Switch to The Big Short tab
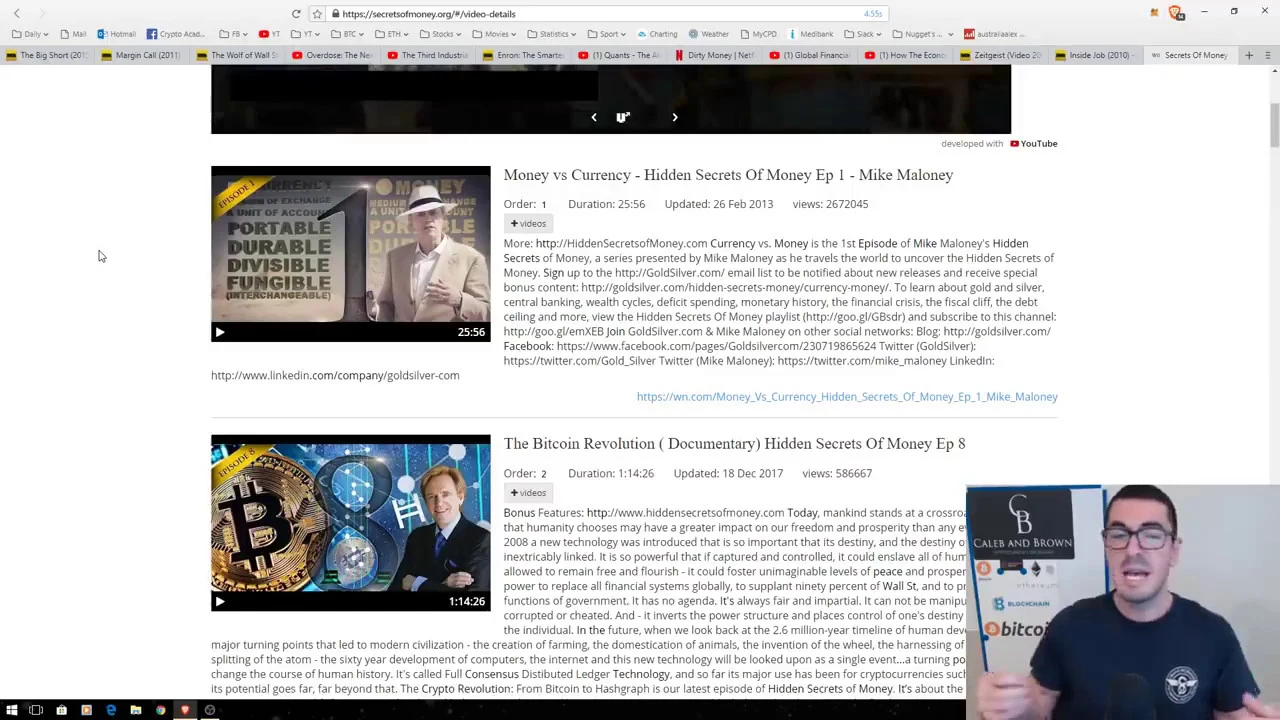 47,55
